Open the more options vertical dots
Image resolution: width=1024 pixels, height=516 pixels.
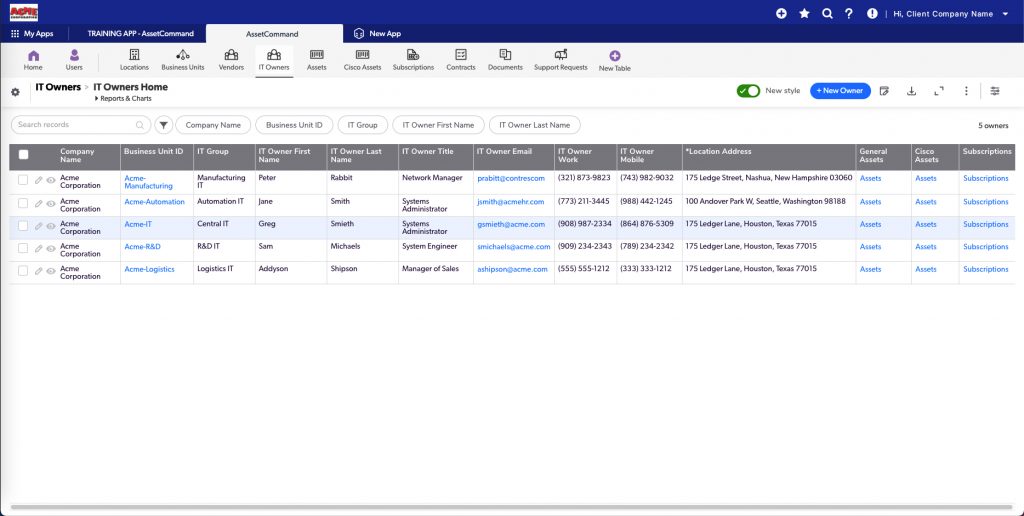click(x=967, y=91)
